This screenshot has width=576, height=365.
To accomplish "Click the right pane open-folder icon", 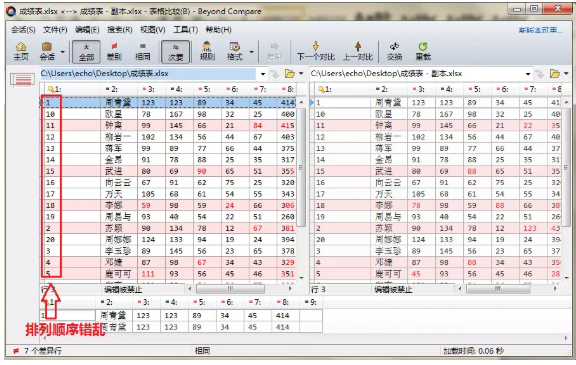I will tap(555, 74).
